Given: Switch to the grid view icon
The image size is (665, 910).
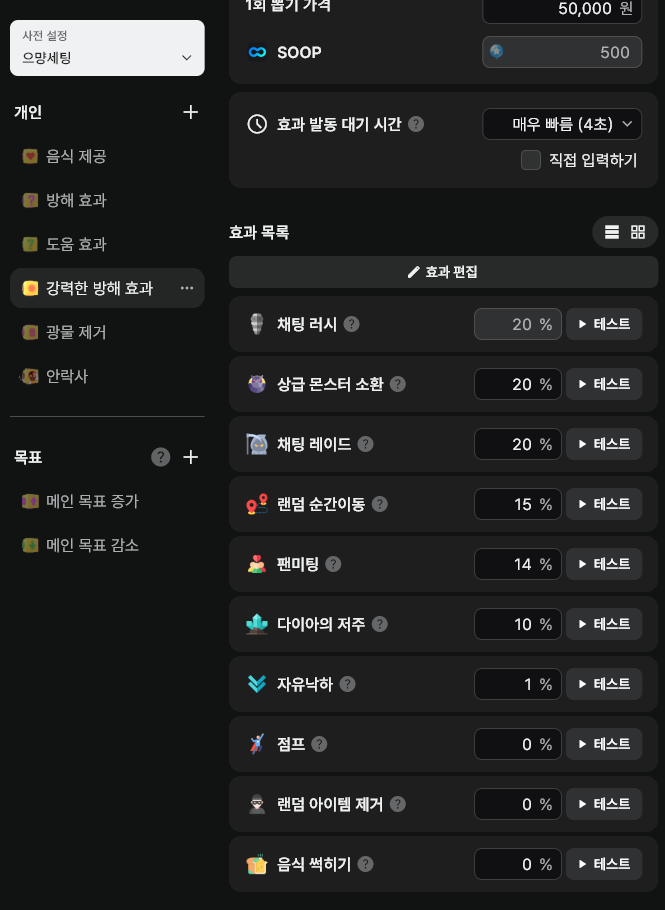Looking at the screenshot, I should 638,232.
